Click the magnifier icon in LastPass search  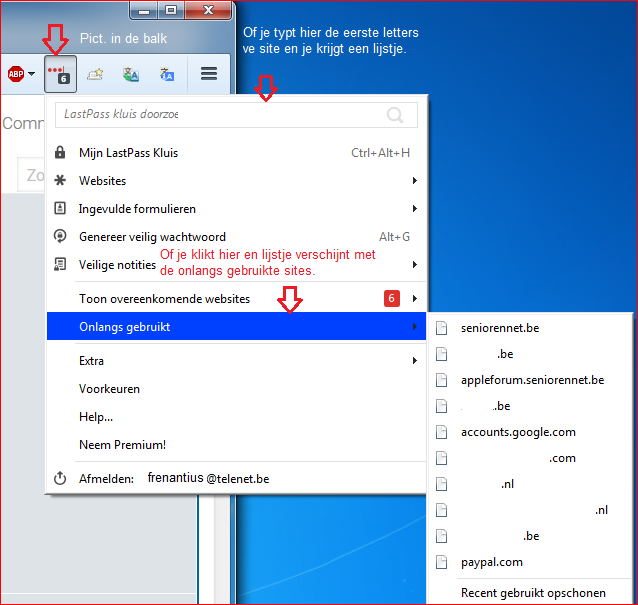(396, 115)
